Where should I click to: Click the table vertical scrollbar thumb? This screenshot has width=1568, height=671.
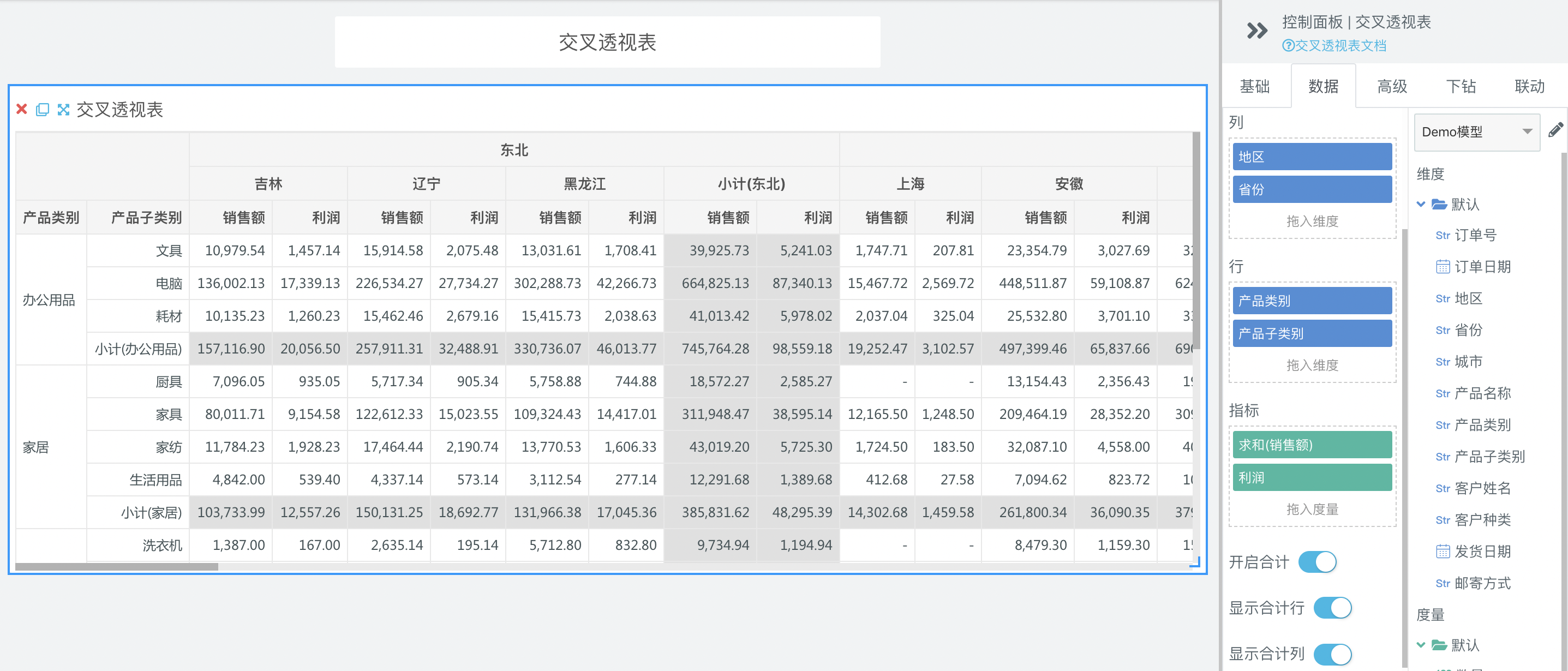(x=1196, y=241)
